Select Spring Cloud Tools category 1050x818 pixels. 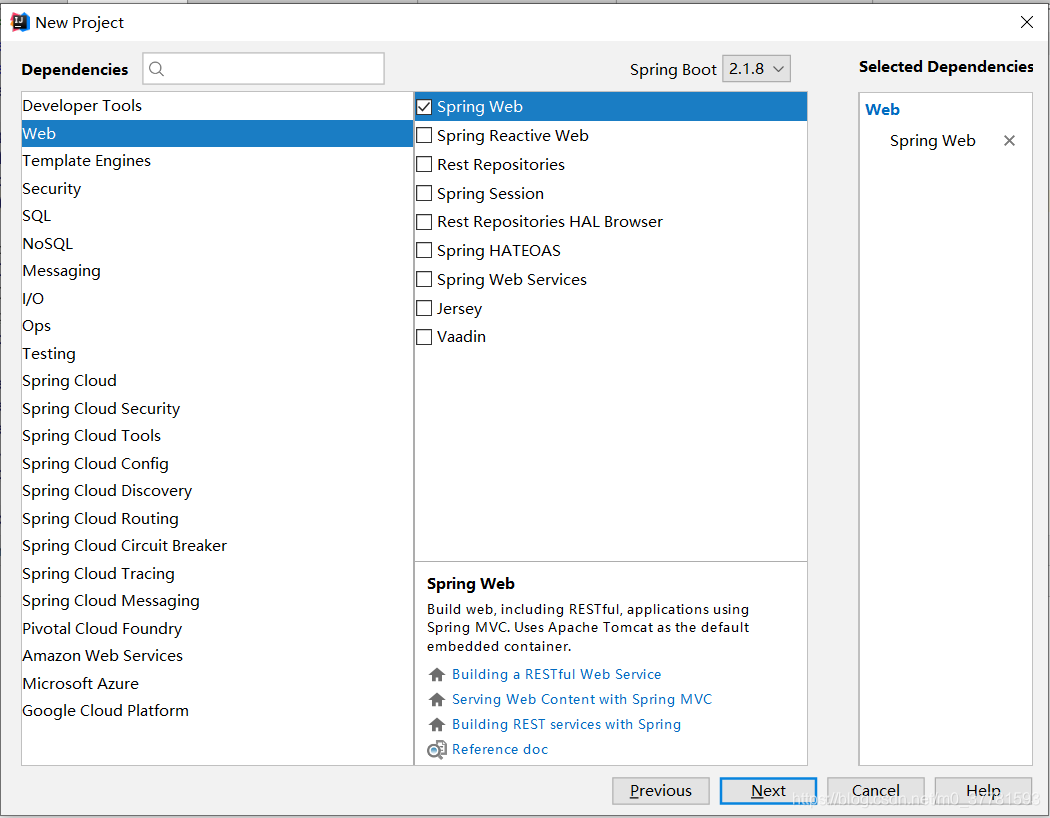pyautogui.click(x=217, y=436)
